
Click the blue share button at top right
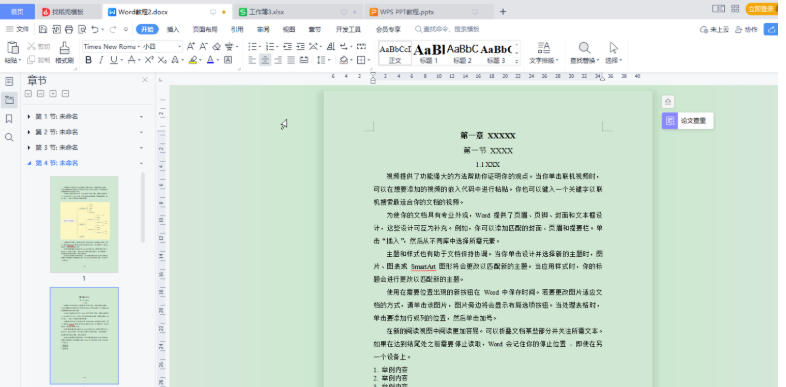[770, 29]
